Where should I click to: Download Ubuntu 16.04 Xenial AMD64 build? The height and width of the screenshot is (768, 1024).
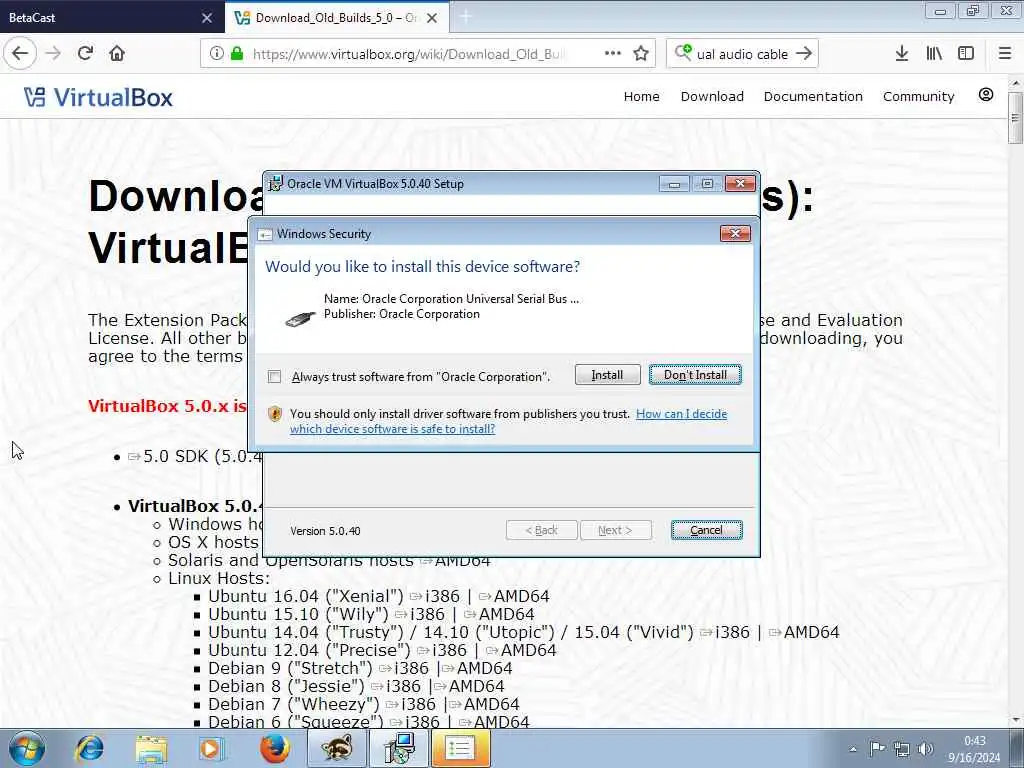514,596
